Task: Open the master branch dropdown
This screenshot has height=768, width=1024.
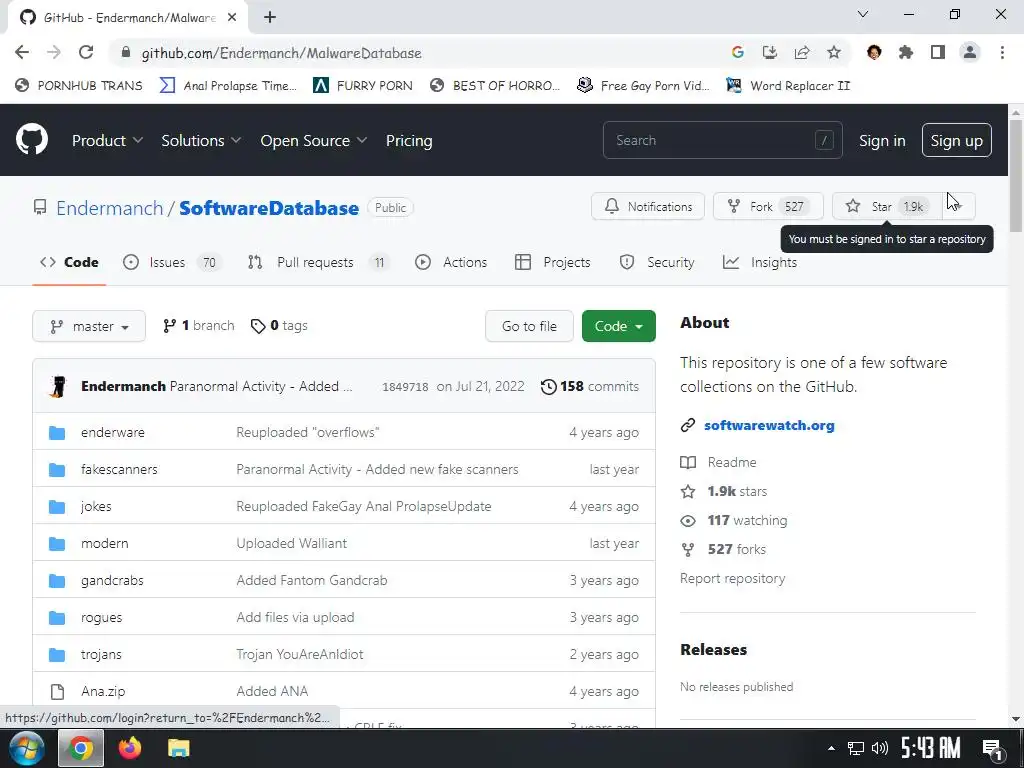Action: coord(89,326)
